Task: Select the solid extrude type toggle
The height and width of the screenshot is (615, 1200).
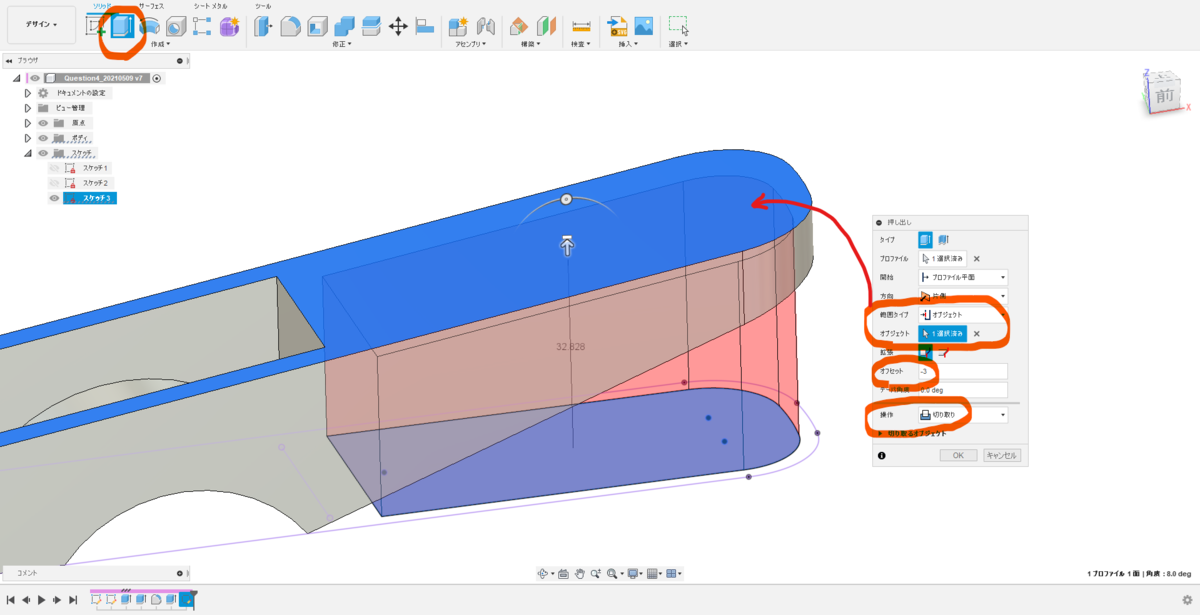Action: 925,239
